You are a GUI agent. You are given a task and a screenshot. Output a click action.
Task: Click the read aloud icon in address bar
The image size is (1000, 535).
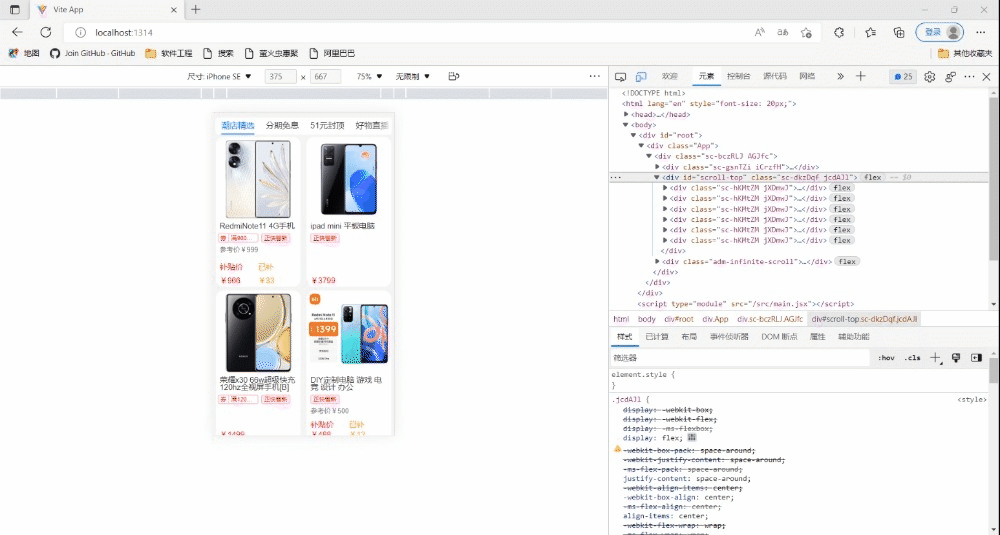[x=760, y=32]
